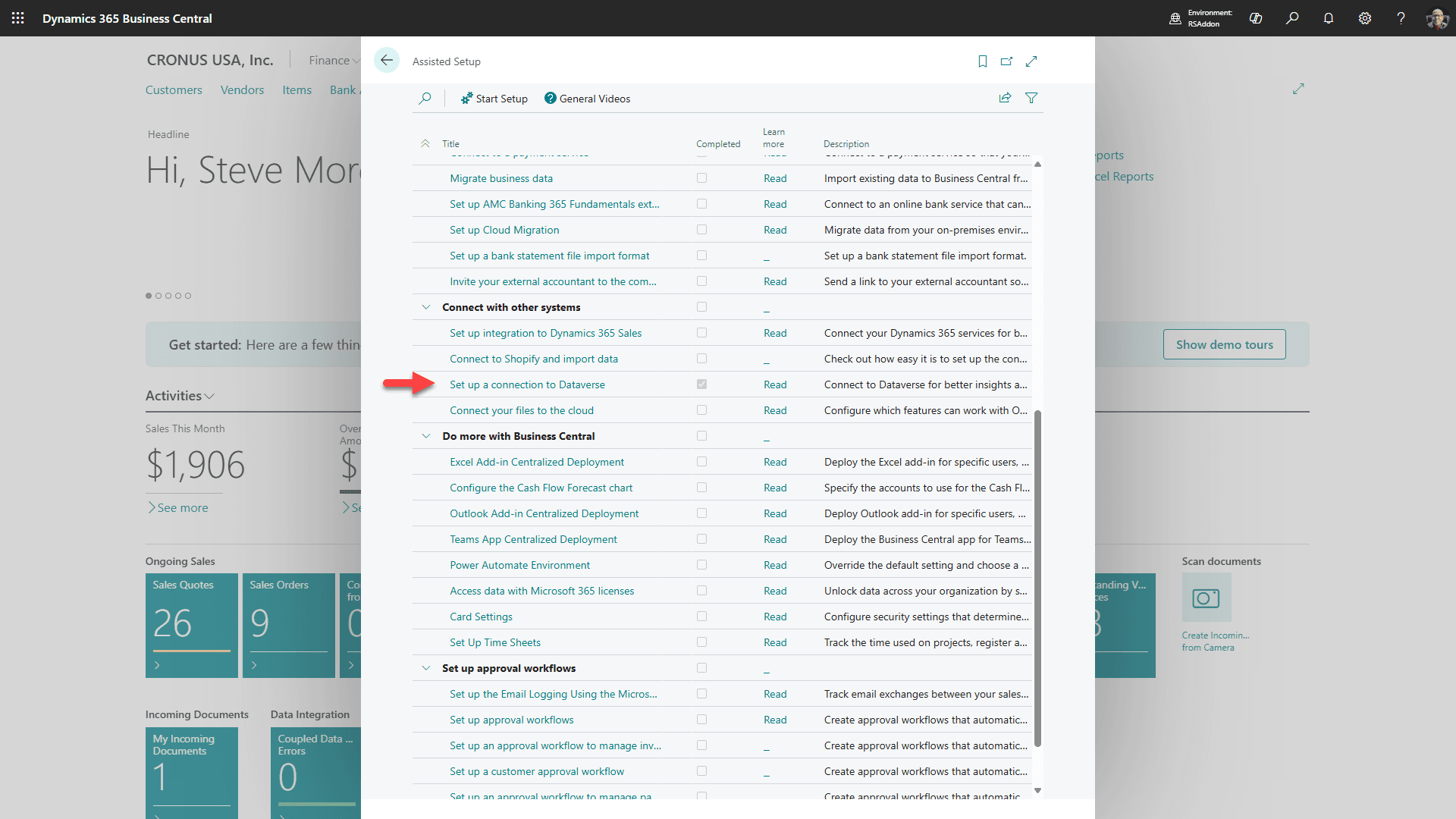Open Set up a connection to Dataverse
Image resolution: width=1456 pixels, height=819 pixels.
[x=527, y=384]
